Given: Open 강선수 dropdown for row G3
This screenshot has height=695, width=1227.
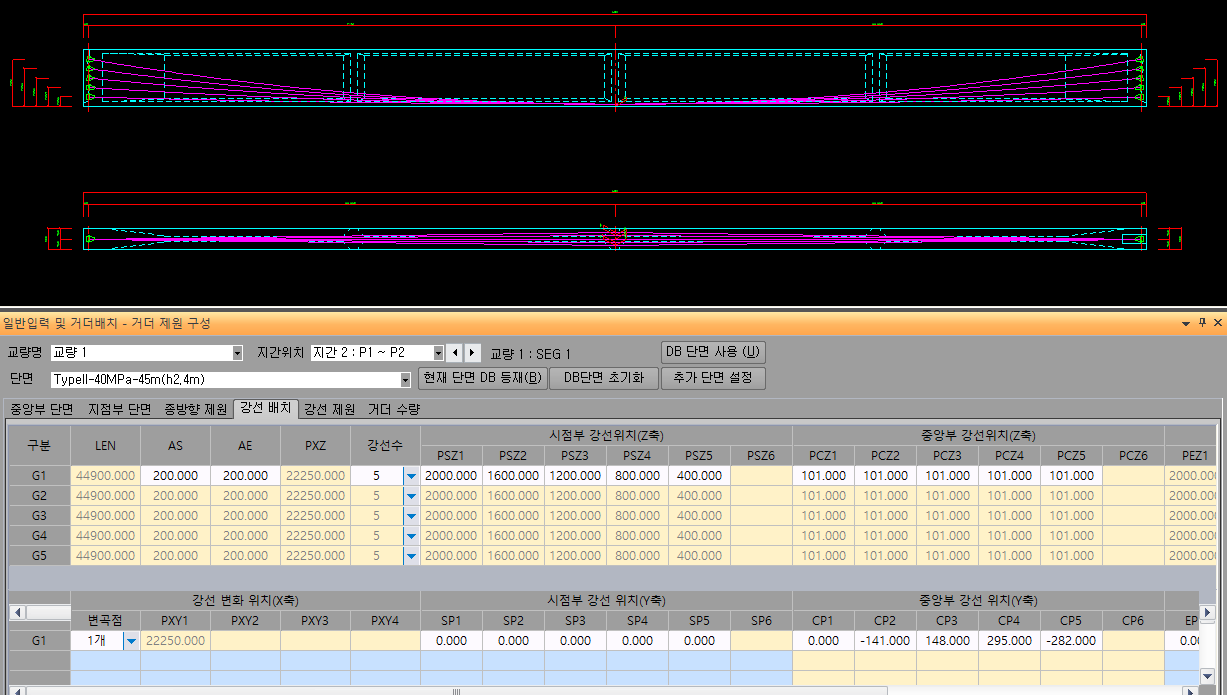Looking at the screenshot, I should pos(411,516).
